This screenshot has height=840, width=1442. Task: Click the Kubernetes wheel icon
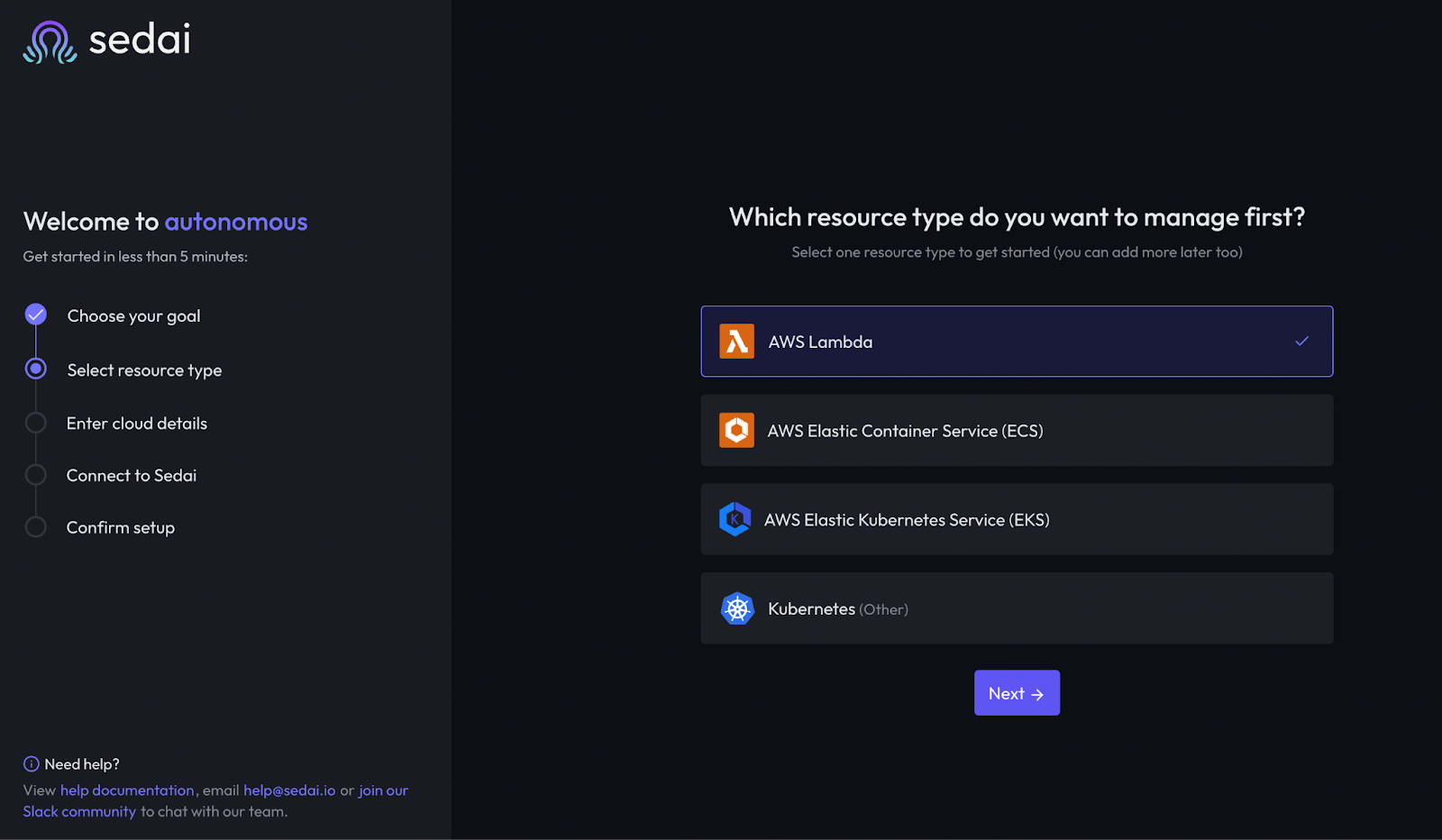[x=738, y=608]
